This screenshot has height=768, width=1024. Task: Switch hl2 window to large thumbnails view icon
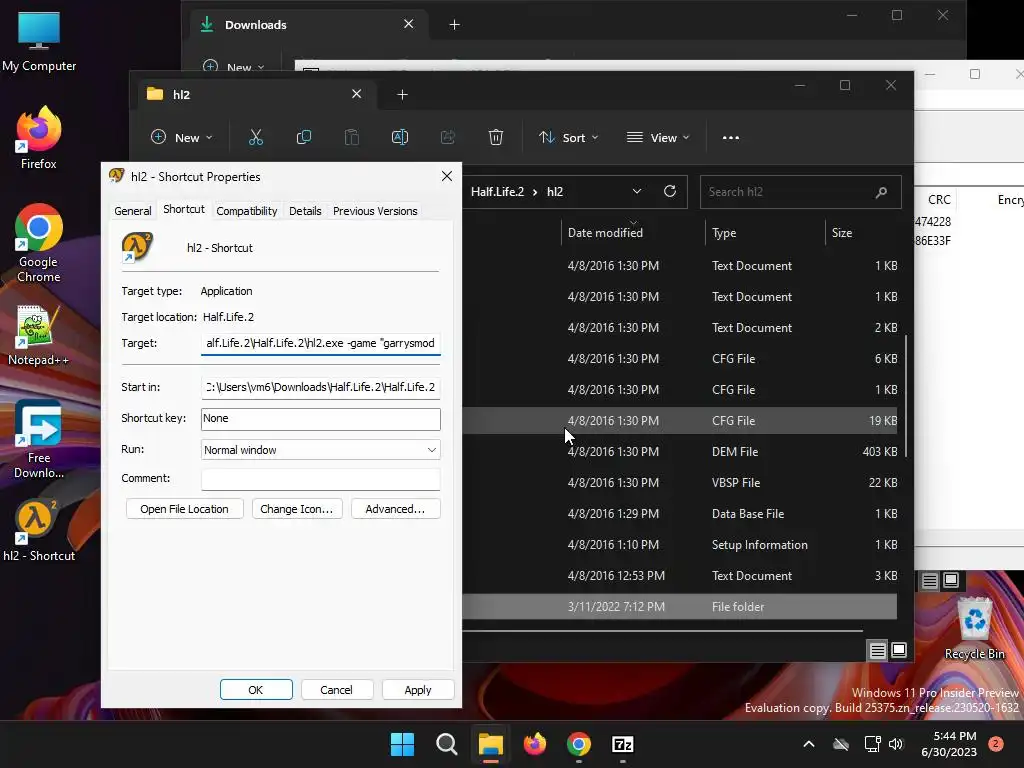coord(899,650)
